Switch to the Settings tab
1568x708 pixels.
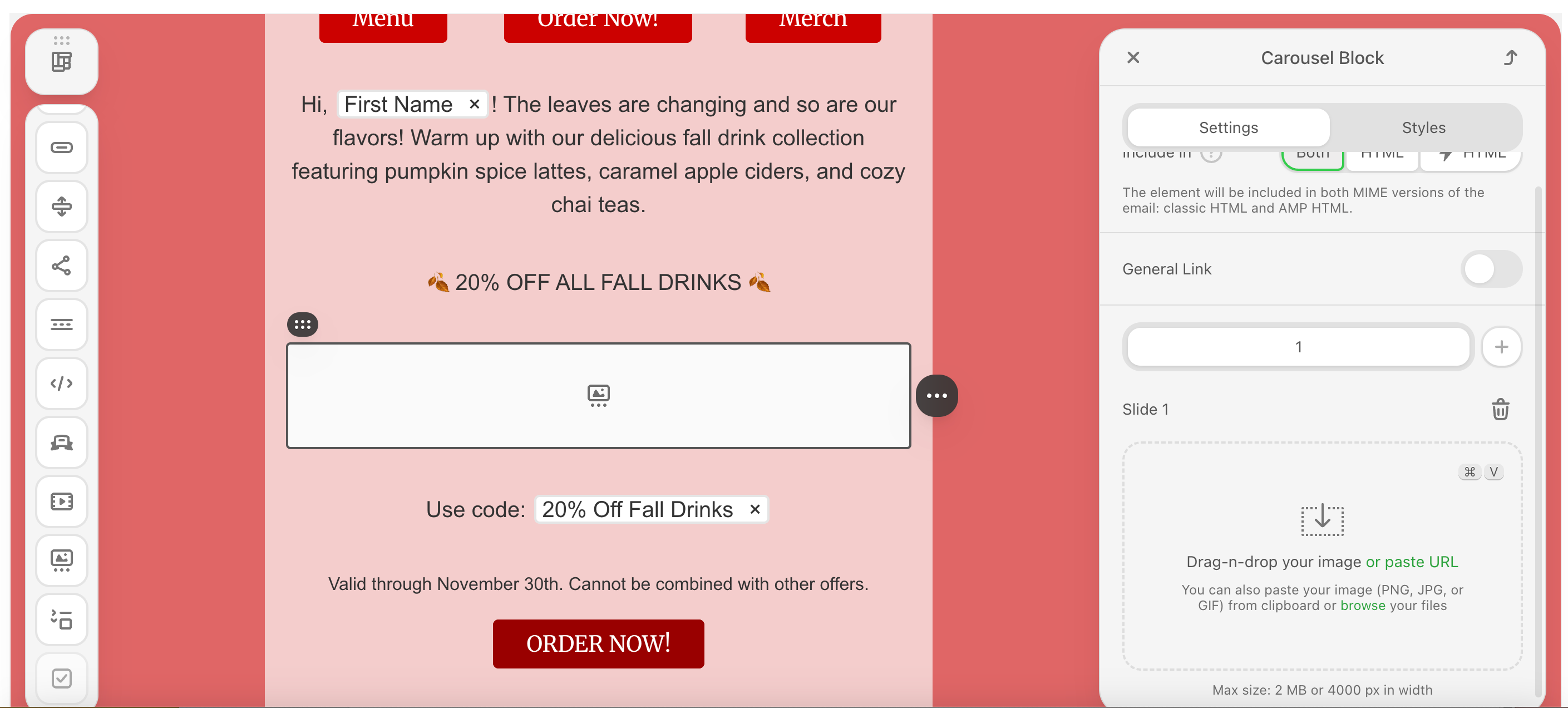[x=1227, y=128]
